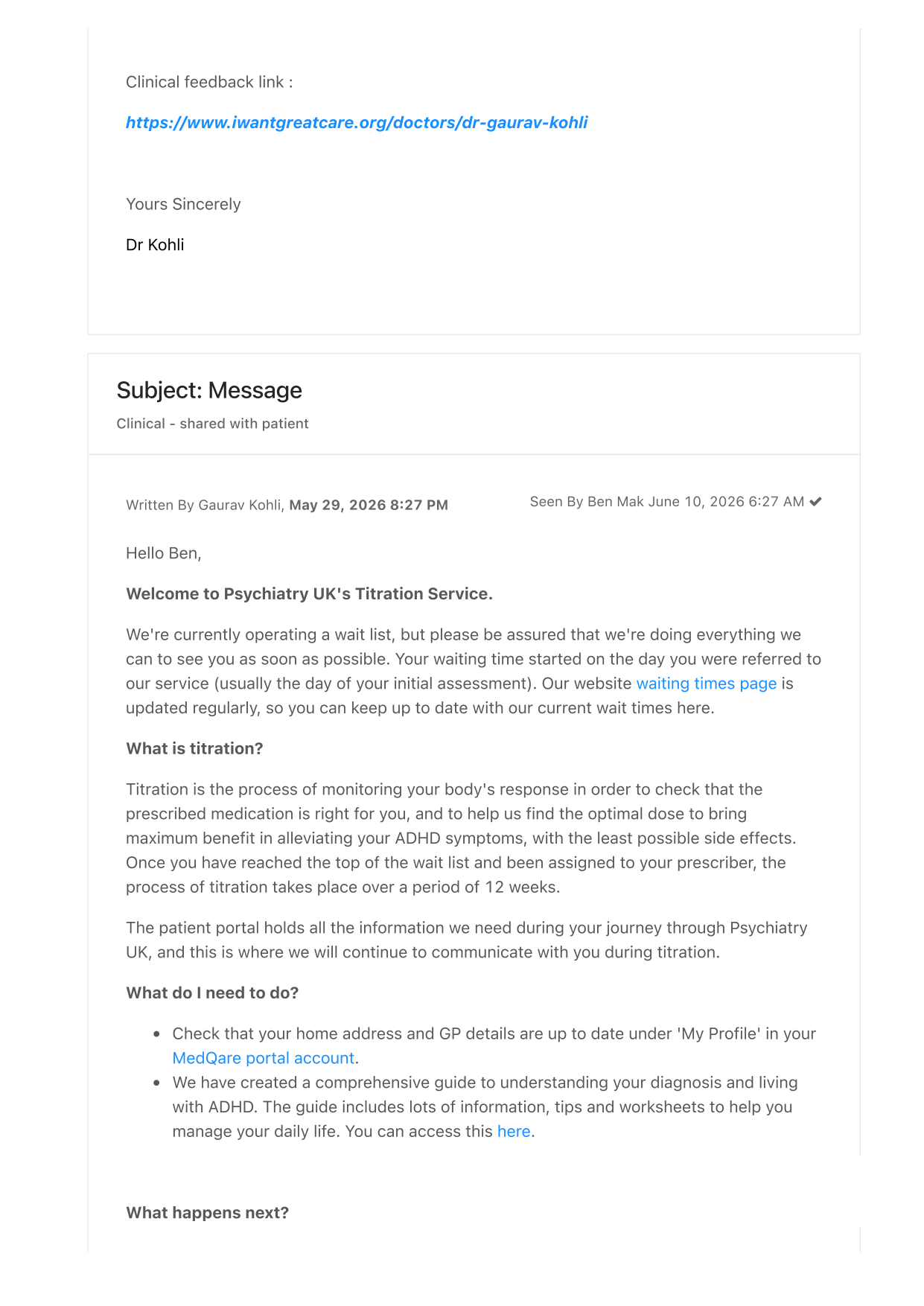Click the 'Hello Ben,' greeting
Screen dimensions: 924x1306
pyautogui.click(x=164, y=553)
